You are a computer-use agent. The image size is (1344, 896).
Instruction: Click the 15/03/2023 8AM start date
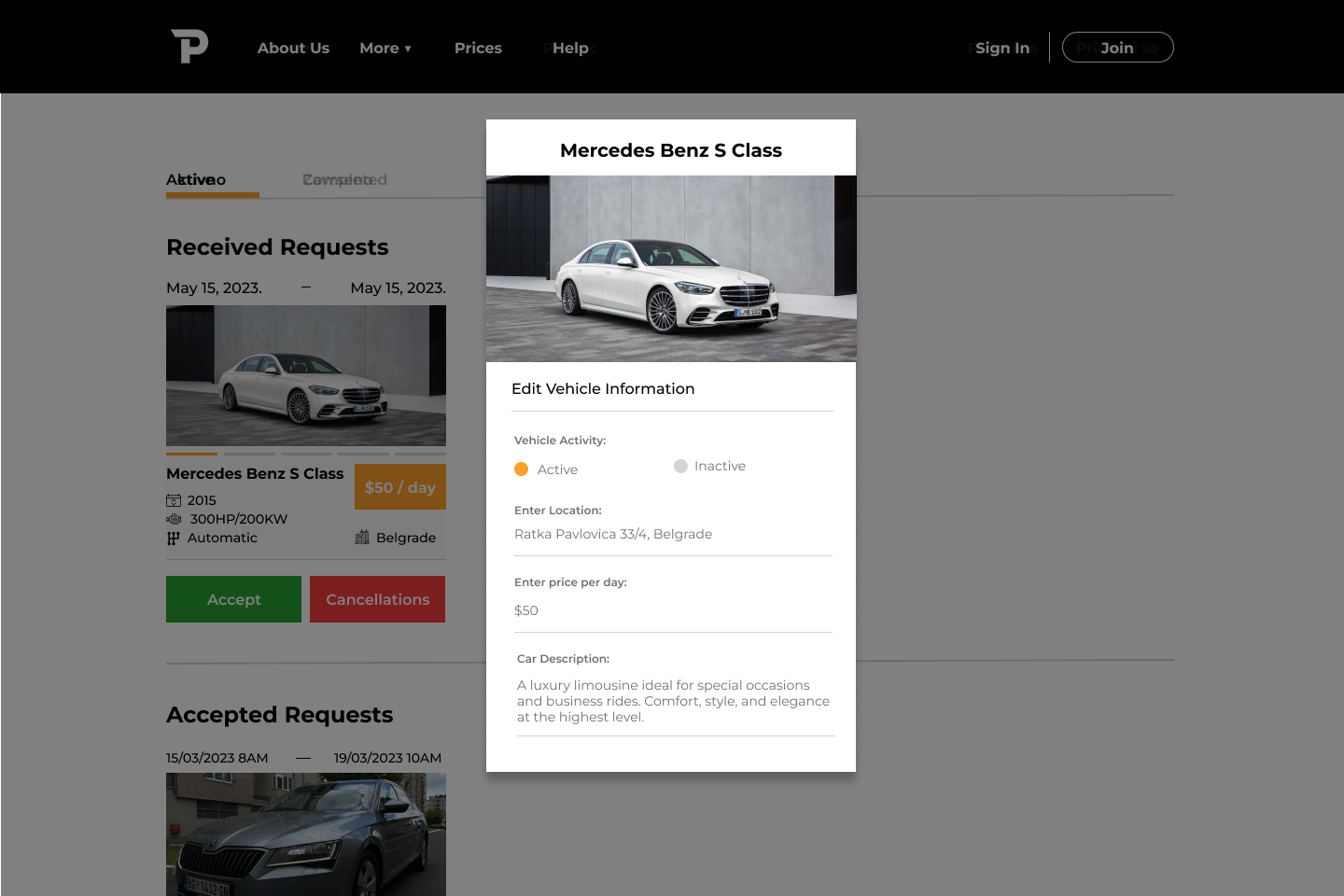pyautogui.click(x=217, y=758)
